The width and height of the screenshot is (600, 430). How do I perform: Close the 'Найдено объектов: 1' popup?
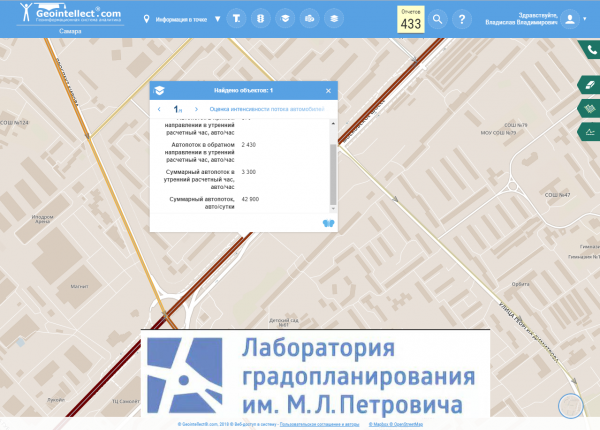[328, 91]
